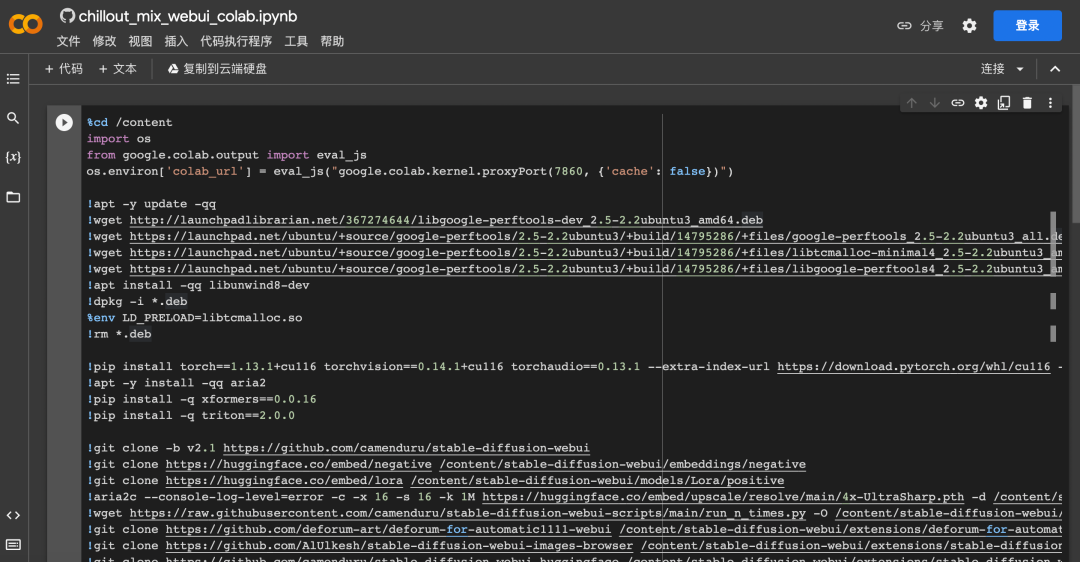Open the 修改 menu
The image size is (1080, 562).
point(104,41)
